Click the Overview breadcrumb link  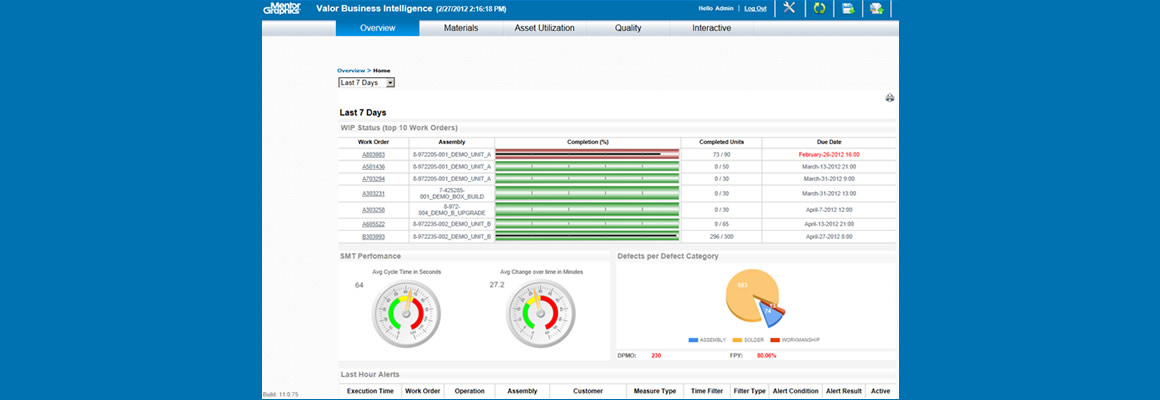[351, 70]
